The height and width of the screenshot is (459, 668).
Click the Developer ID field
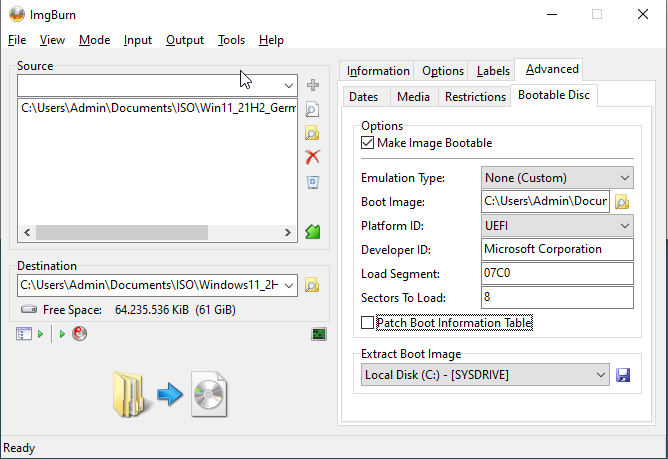pos(557,249)
